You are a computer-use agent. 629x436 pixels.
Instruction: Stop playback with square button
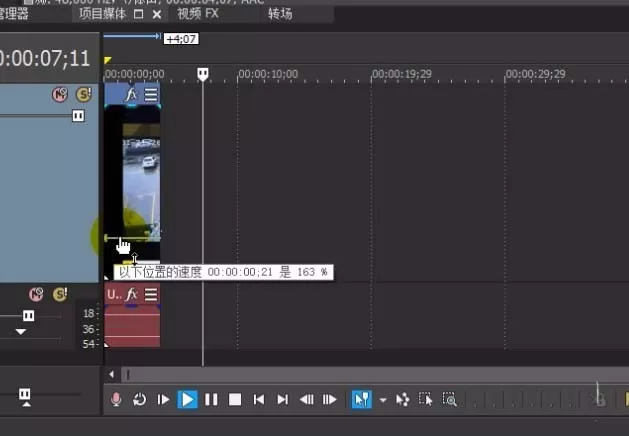pos(235,399)
